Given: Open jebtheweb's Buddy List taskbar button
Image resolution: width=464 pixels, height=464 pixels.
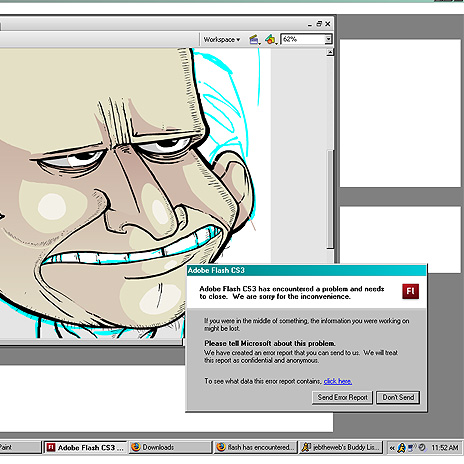Looking at the screenshot, I should point(340,447).
